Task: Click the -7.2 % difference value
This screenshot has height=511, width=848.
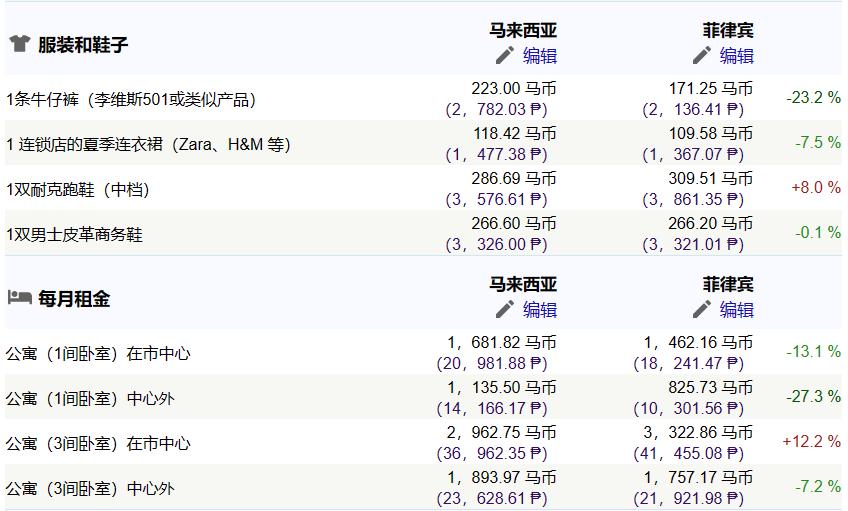Action: (x=818, y=486)
